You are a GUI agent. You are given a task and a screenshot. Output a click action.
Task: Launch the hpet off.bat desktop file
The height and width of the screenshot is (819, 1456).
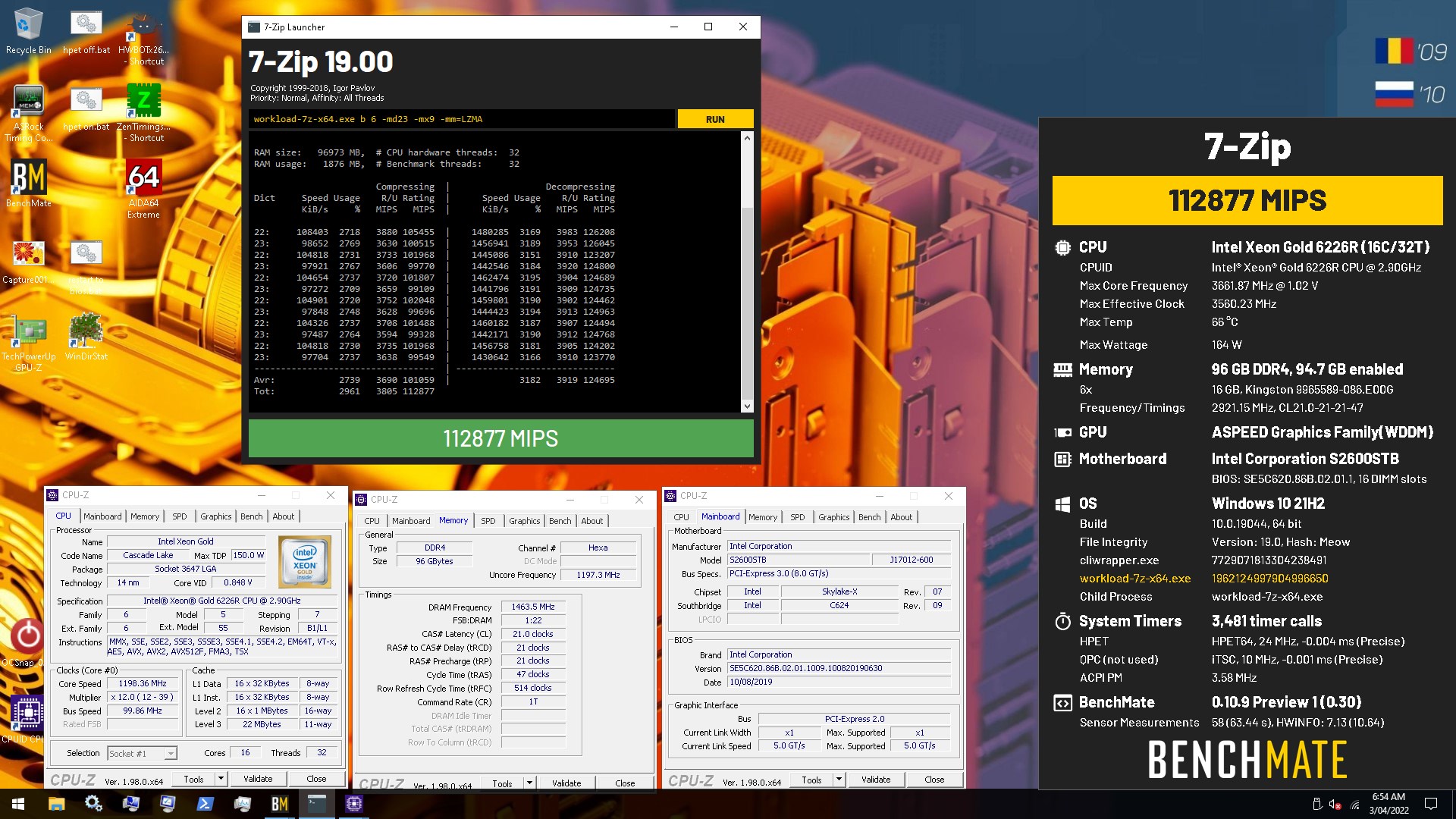(x=86, y=30)
